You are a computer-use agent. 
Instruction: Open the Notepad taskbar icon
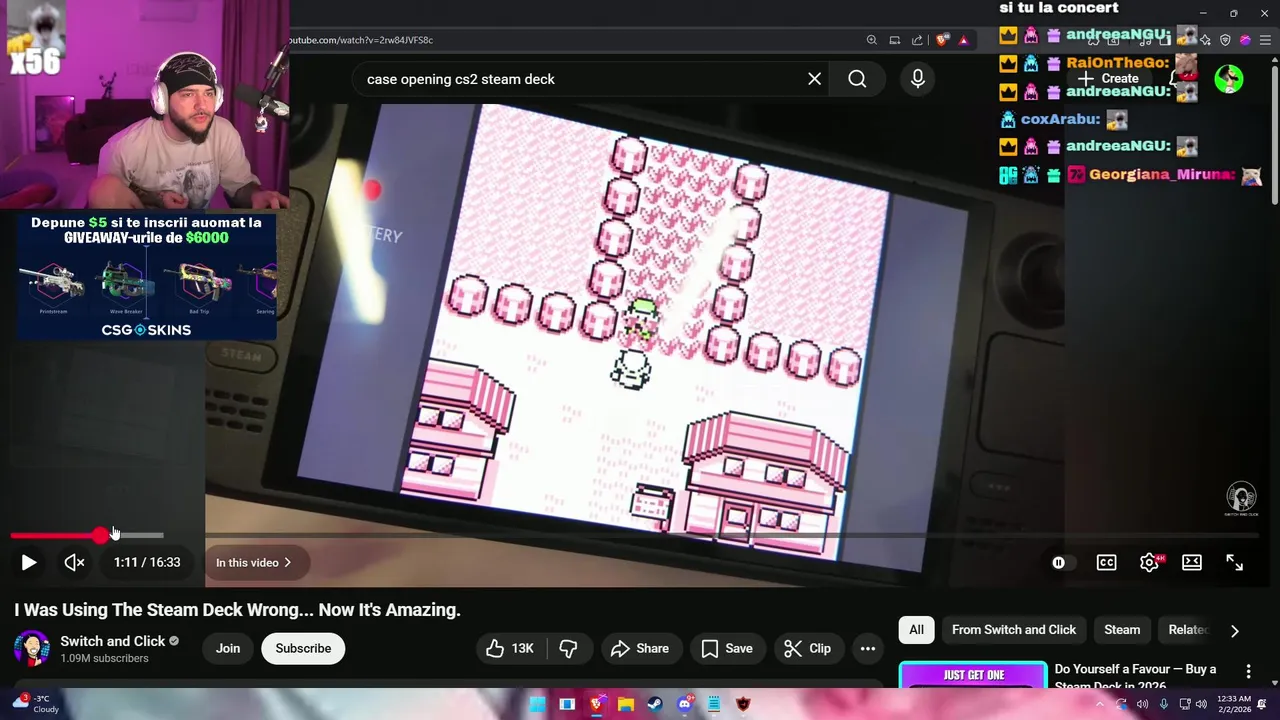coord(714,704)
